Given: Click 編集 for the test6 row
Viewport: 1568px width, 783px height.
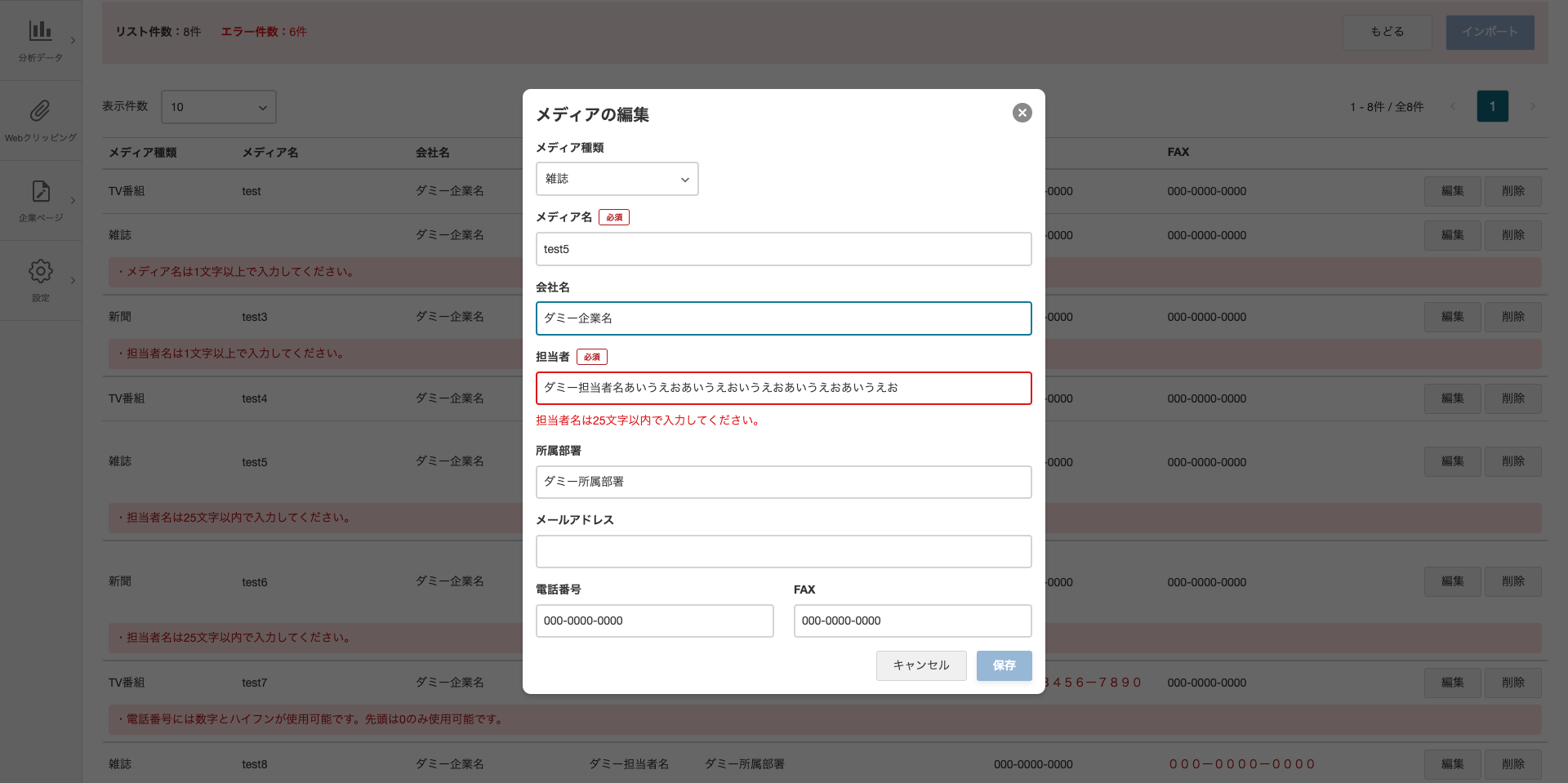Looking at the screenshot, I should tap(1452, 581).
